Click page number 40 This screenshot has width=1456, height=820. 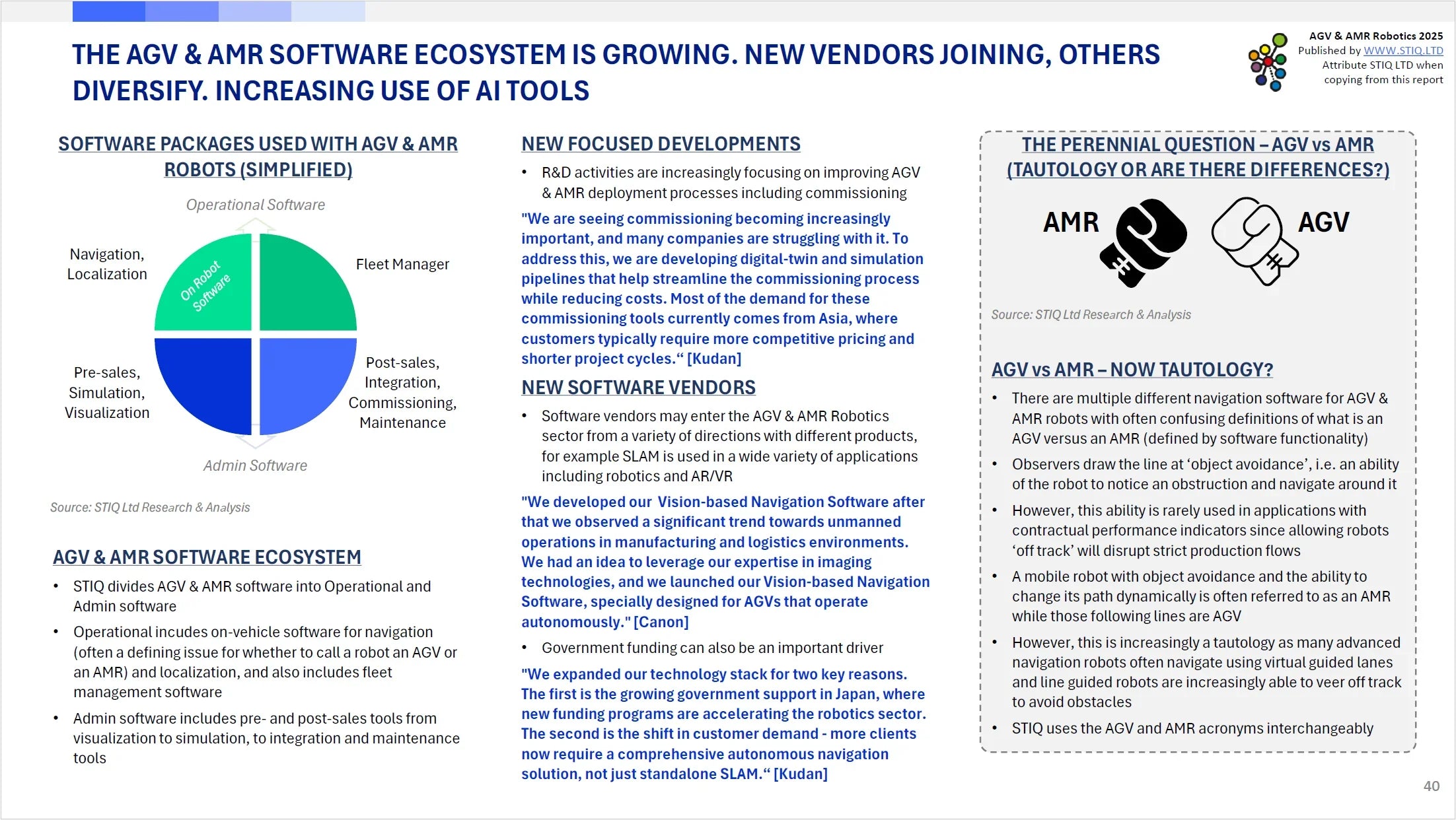[x=1431, y=786]
